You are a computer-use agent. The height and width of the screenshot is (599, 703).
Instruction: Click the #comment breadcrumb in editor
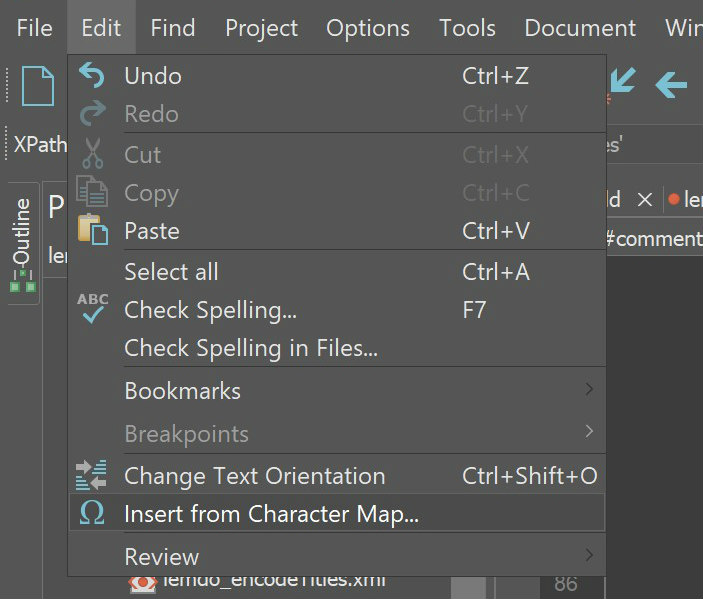(x=655, y=239)
